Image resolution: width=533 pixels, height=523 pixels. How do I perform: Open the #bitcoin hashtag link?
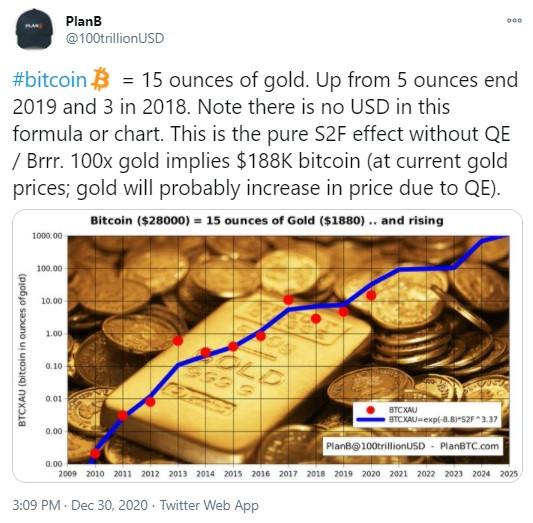[x=50, y=80]
